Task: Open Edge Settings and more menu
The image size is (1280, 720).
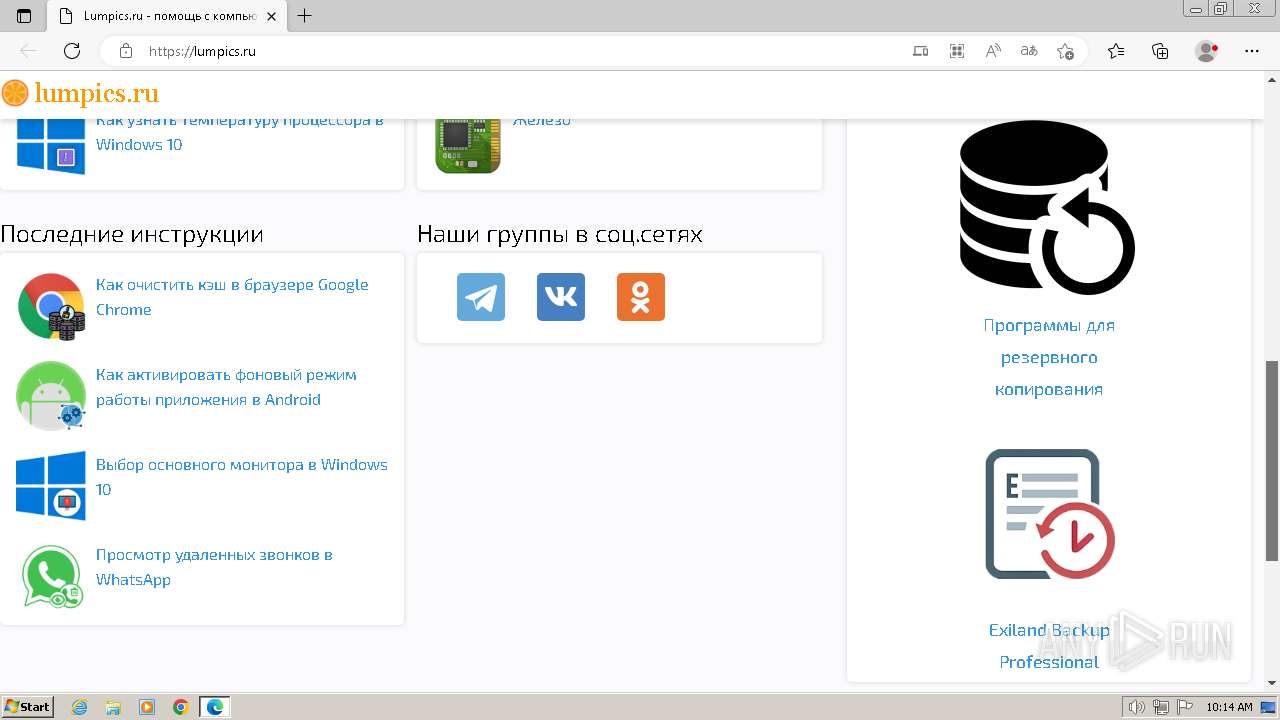Action: [x=1252, y=51]
